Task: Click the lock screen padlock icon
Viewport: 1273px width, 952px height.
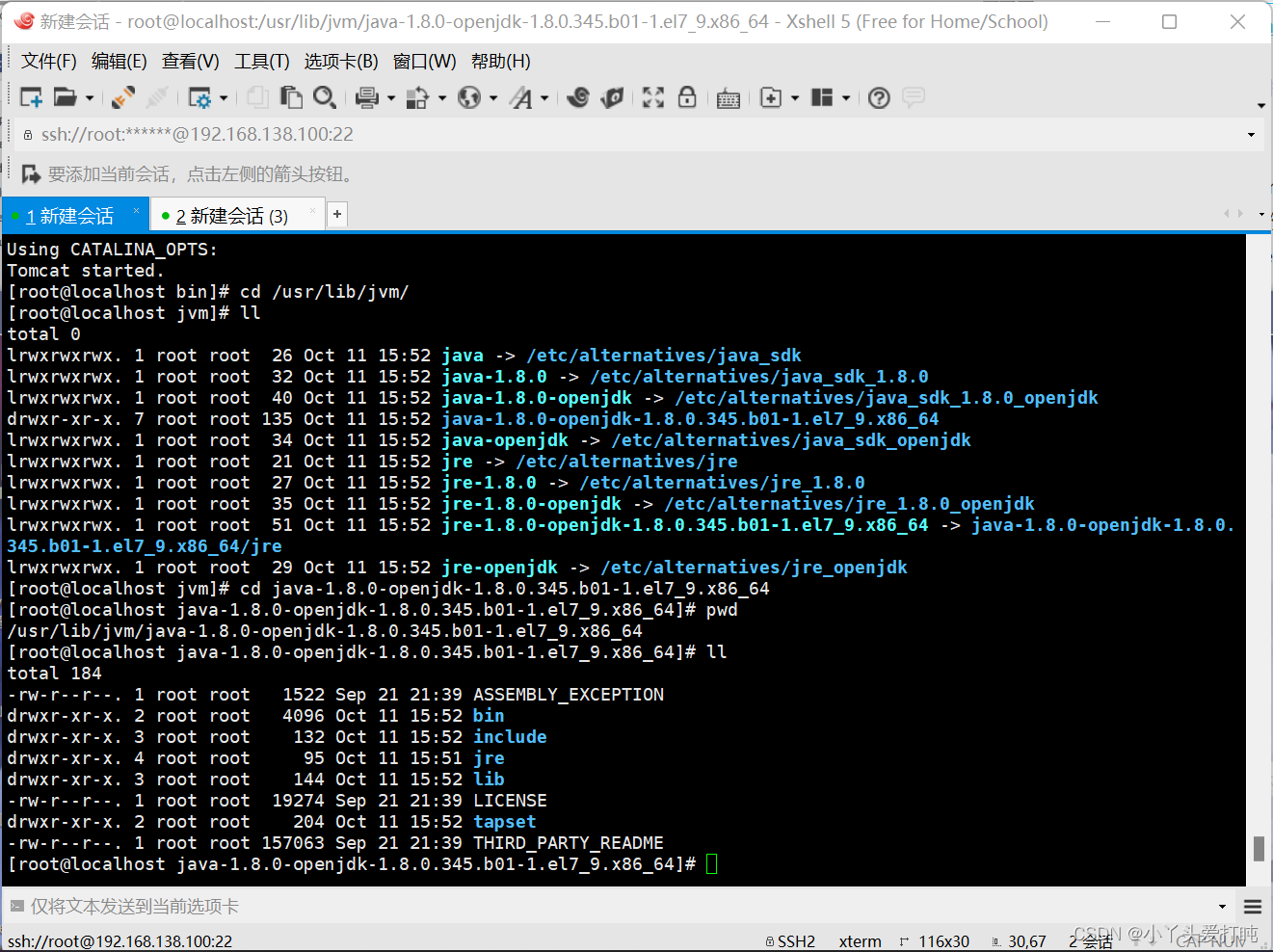Action: [687, 96]
